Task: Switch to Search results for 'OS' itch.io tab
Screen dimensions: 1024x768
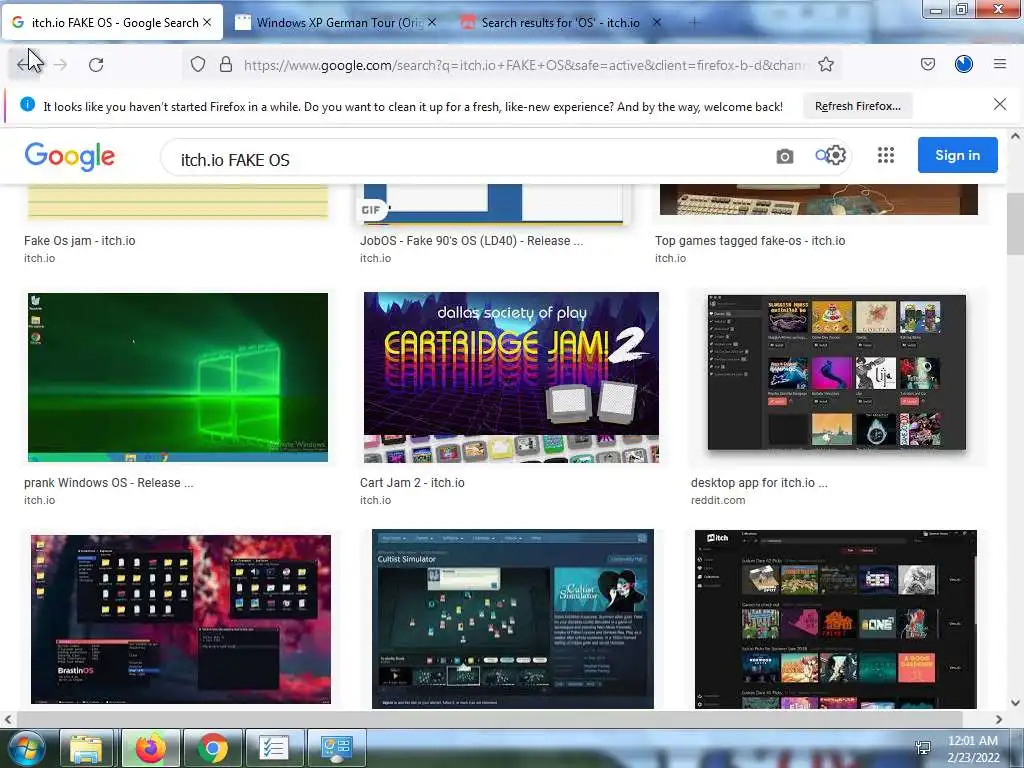Action: tap(562, 23)
